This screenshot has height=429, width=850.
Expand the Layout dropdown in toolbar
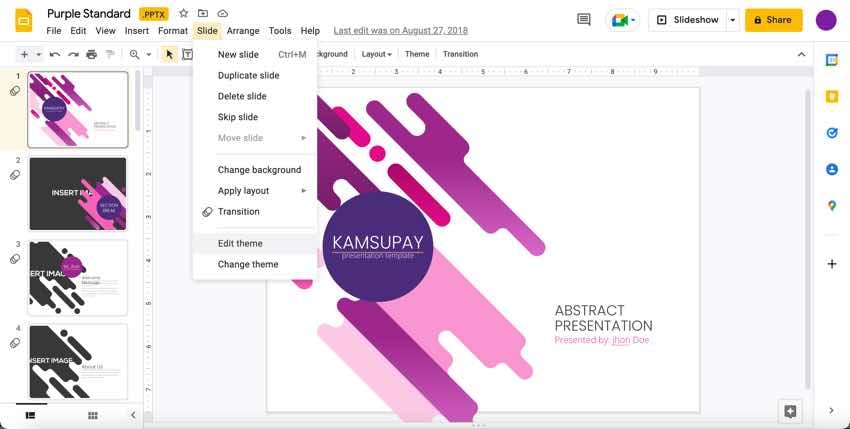pos(376,54)
